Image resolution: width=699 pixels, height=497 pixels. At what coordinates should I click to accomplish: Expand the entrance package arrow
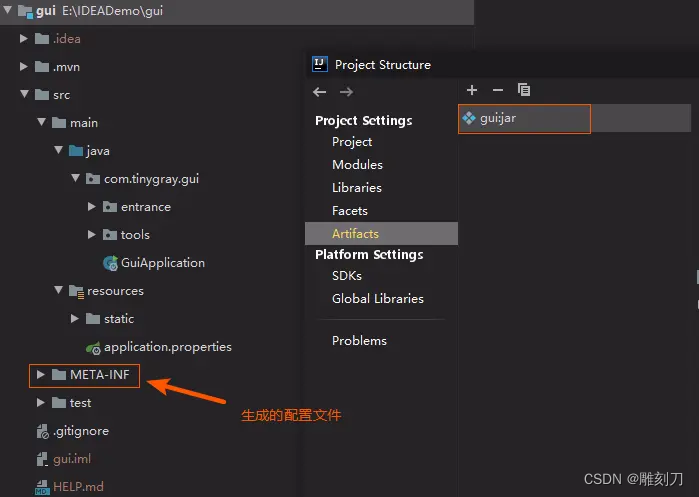pyautogui.click(x=91, y=207)
